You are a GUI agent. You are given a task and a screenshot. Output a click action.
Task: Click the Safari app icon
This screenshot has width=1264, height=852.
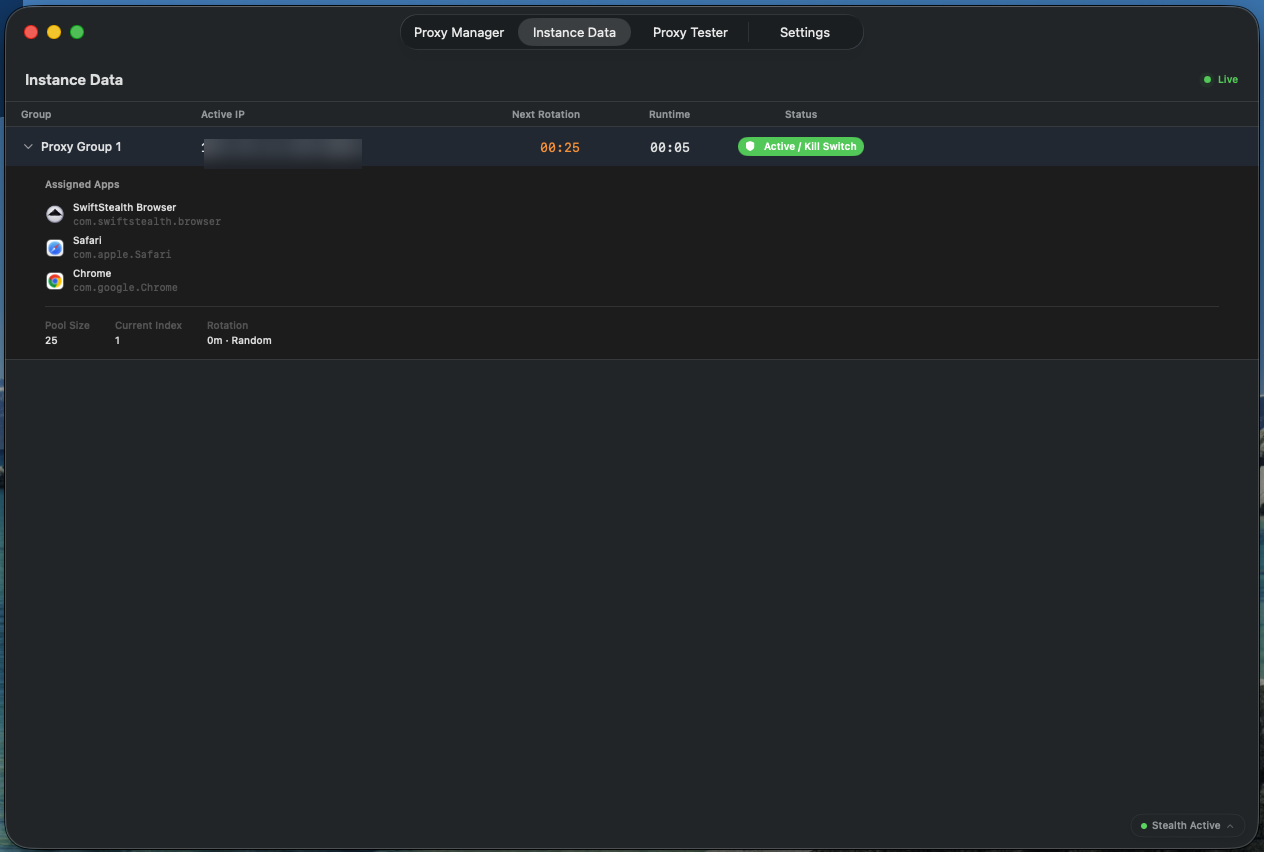point(55,248)
